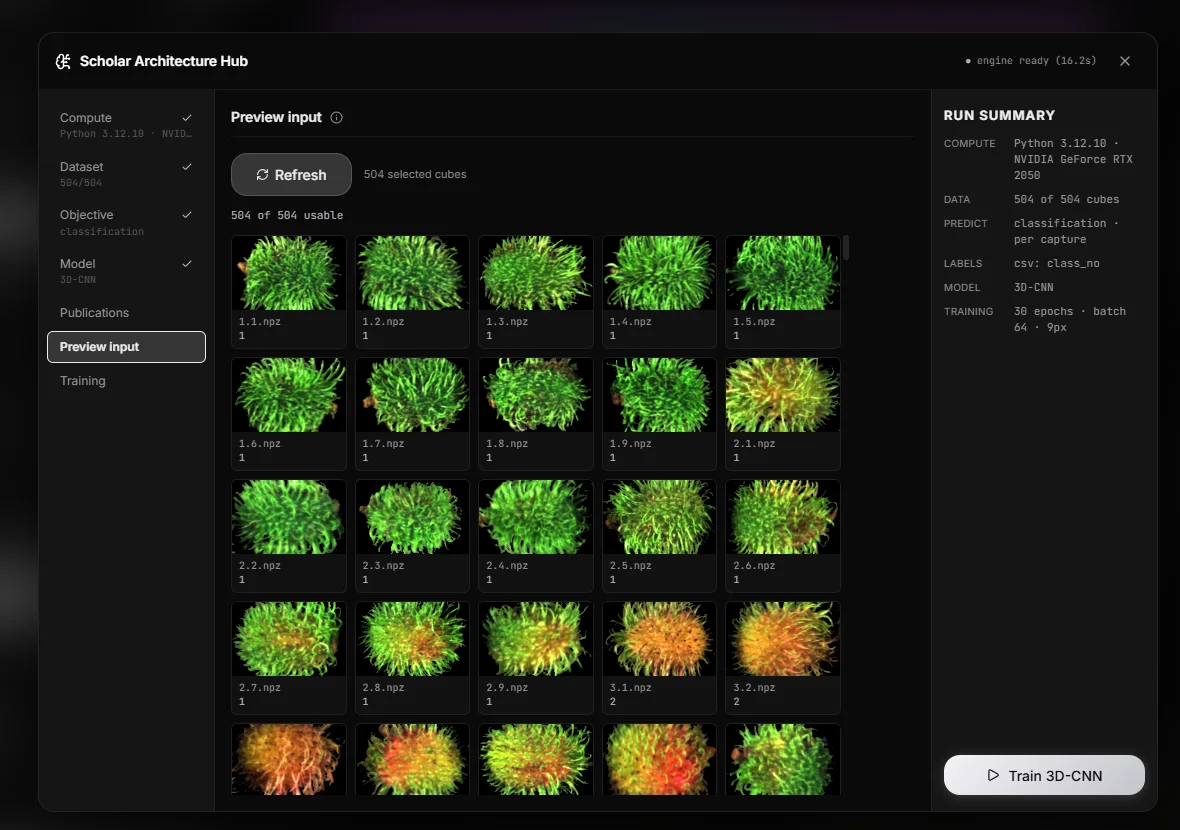Select the 3.1.npz orange cube thumbnail
The image size is (1180, 830).
[x=659, y=638]
